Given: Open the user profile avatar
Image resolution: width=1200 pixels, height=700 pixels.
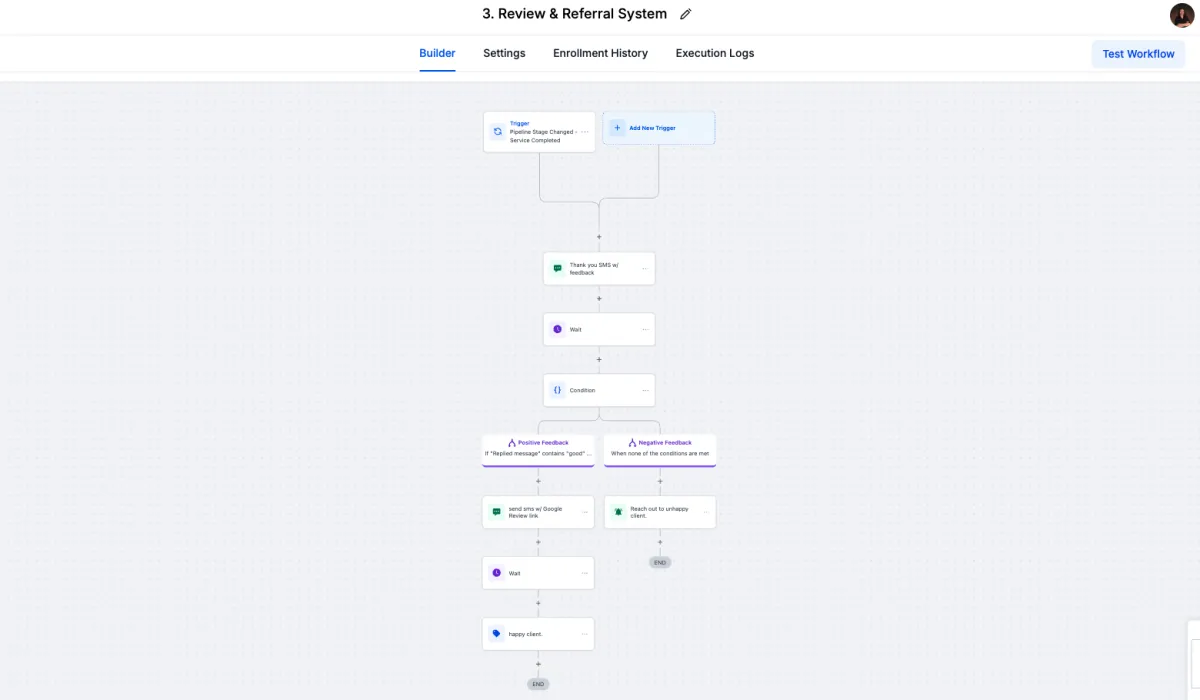Looking at the screenshot, I should tap(1181, 15).
